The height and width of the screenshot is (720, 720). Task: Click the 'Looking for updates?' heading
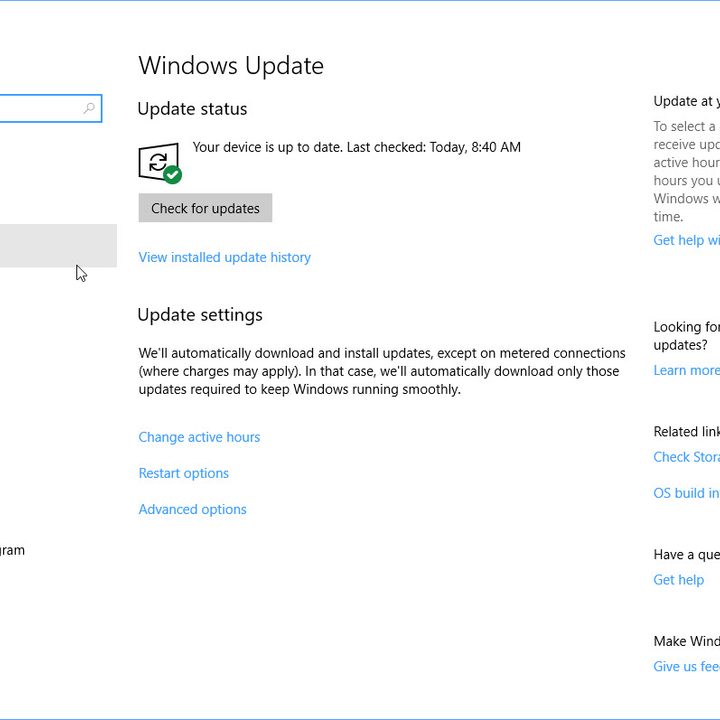pos(686,336)
